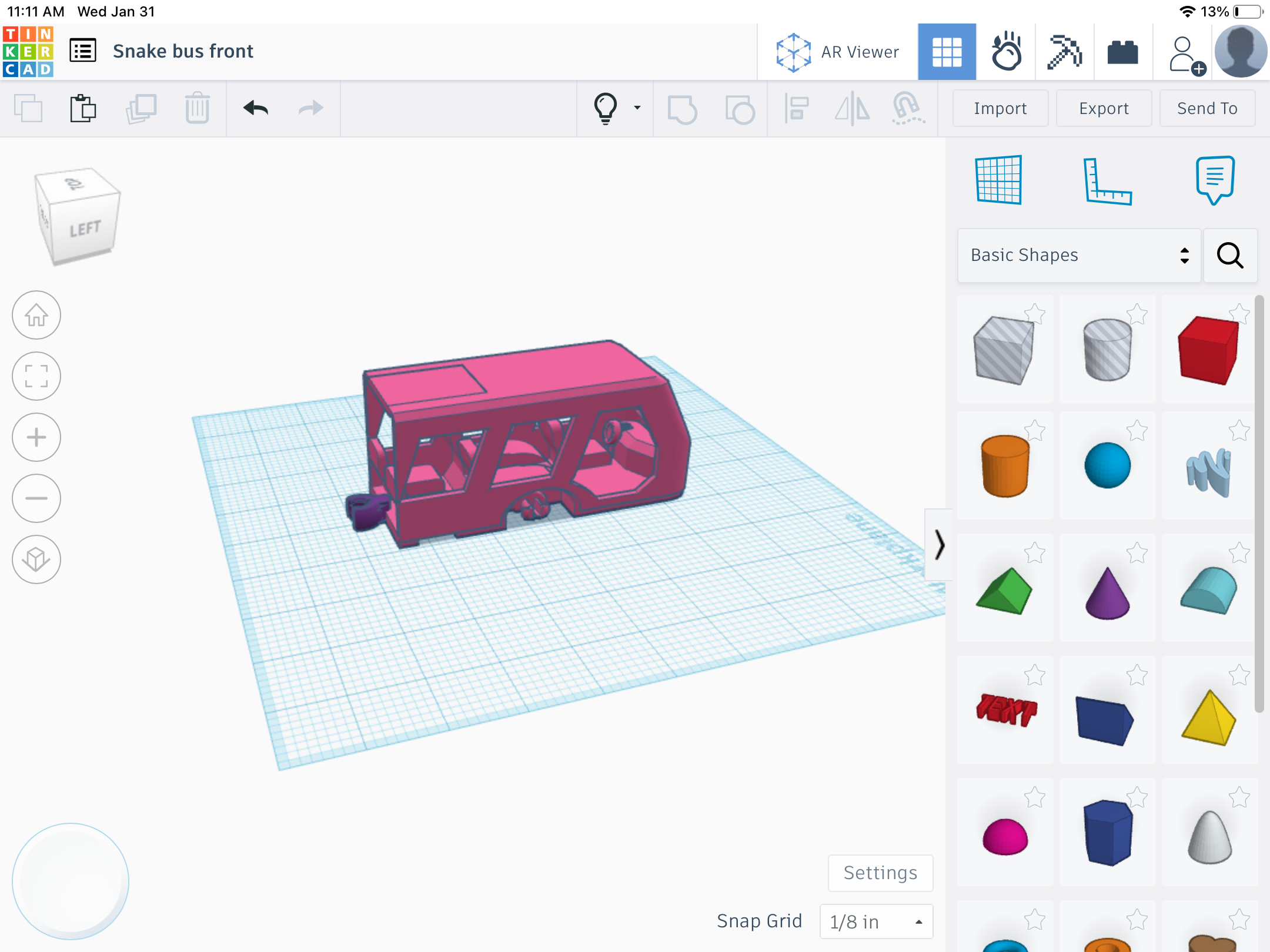1270x952 pixels.
Task: Click the Export button
Action: click(x=1104, y=108)
